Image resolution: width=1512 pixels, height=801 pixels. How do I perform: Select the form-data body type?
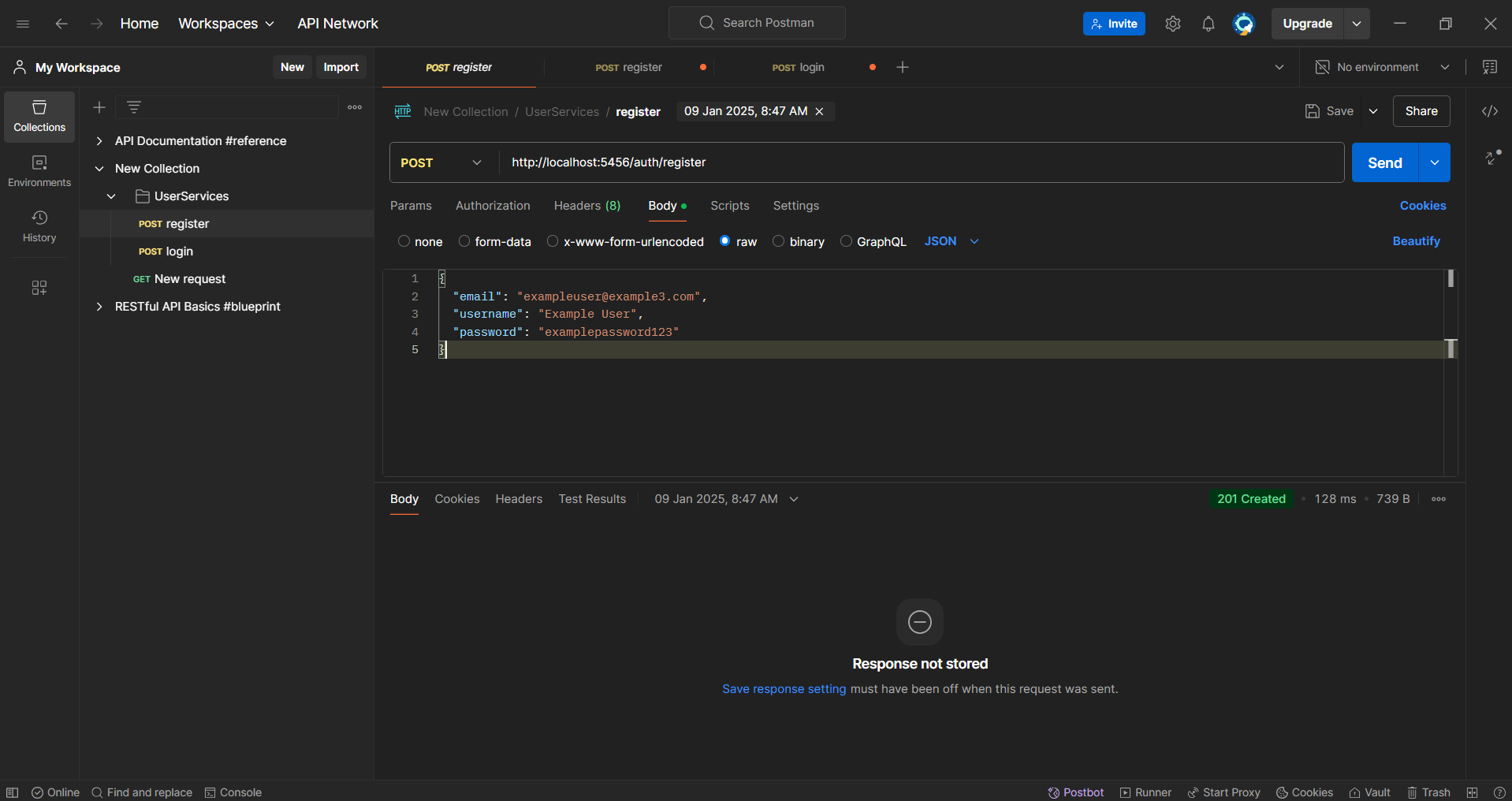(x=464, y=241)
